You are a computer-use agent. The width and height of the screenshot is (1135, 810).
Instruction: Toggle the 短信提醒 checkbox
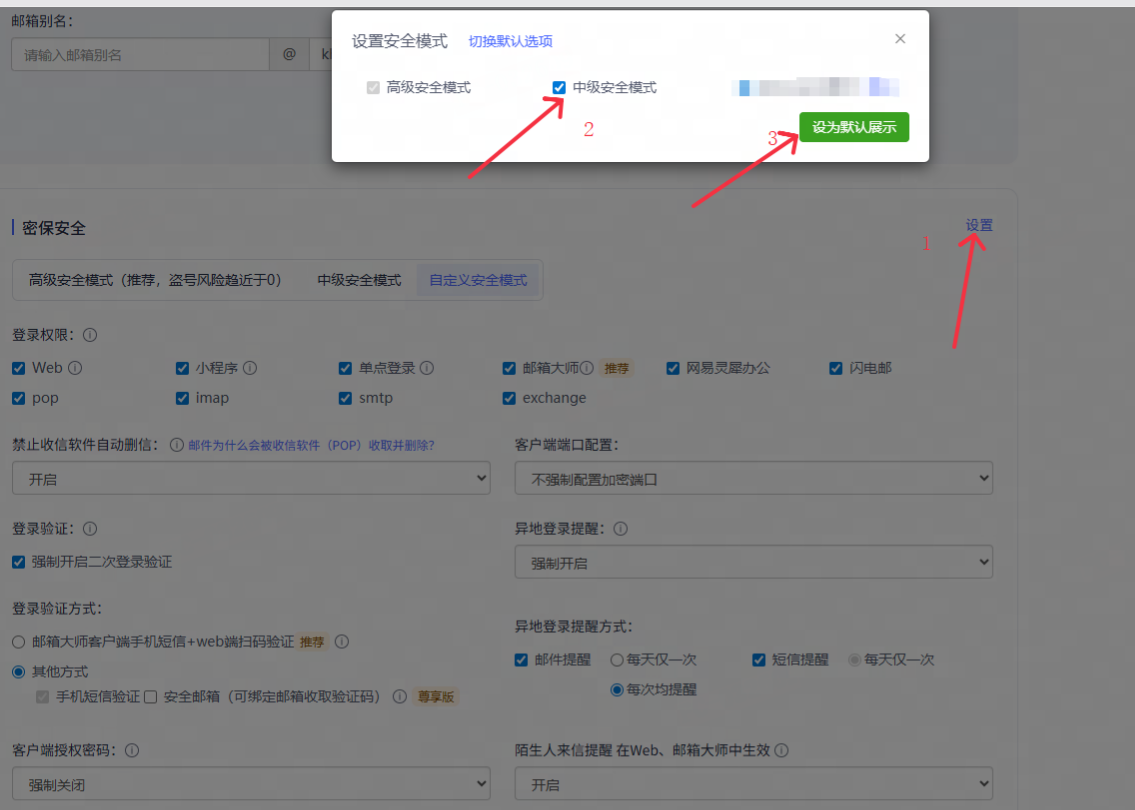(759, 660)
